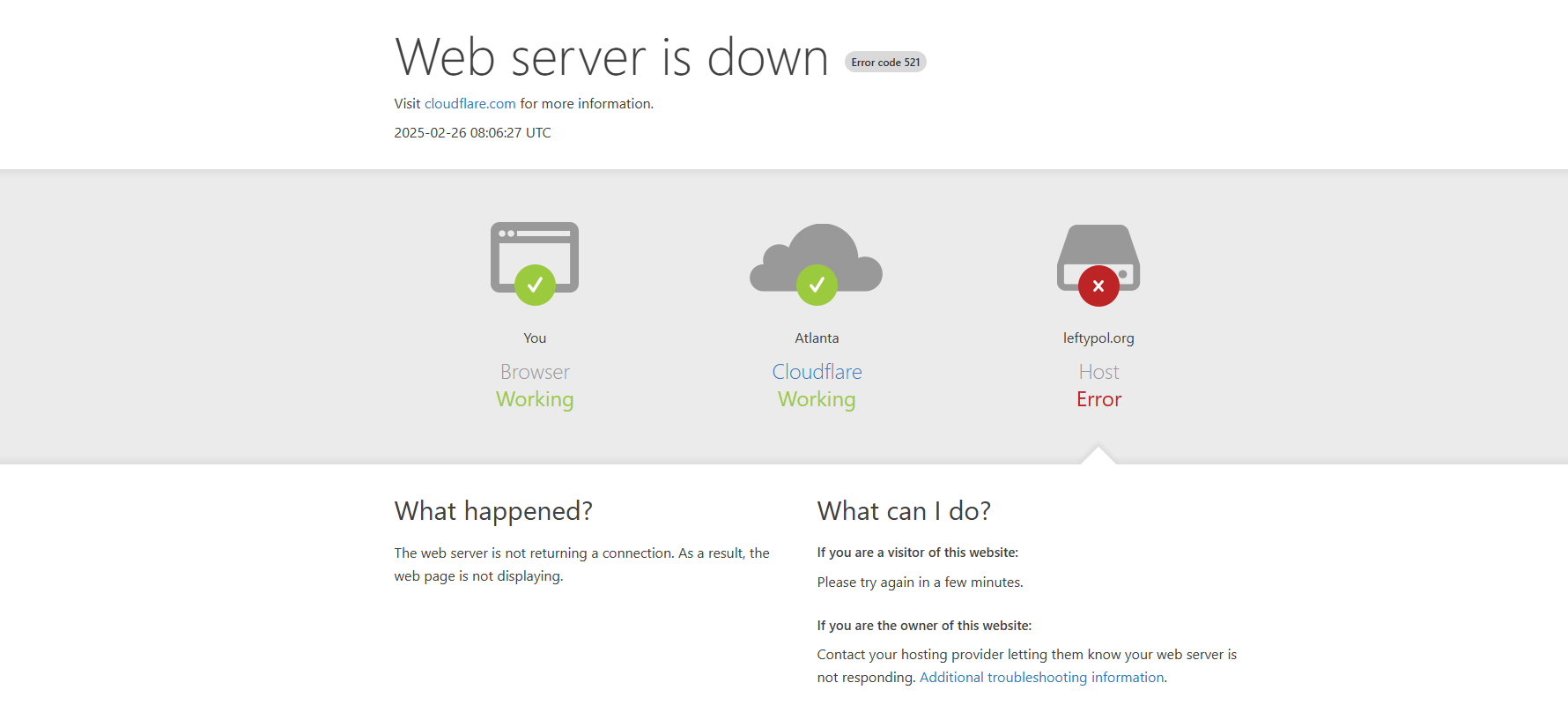The width and height of the screenshot is (1568, 705).
Task: Click the "What happened?" heading
Action: pos(493,511)
